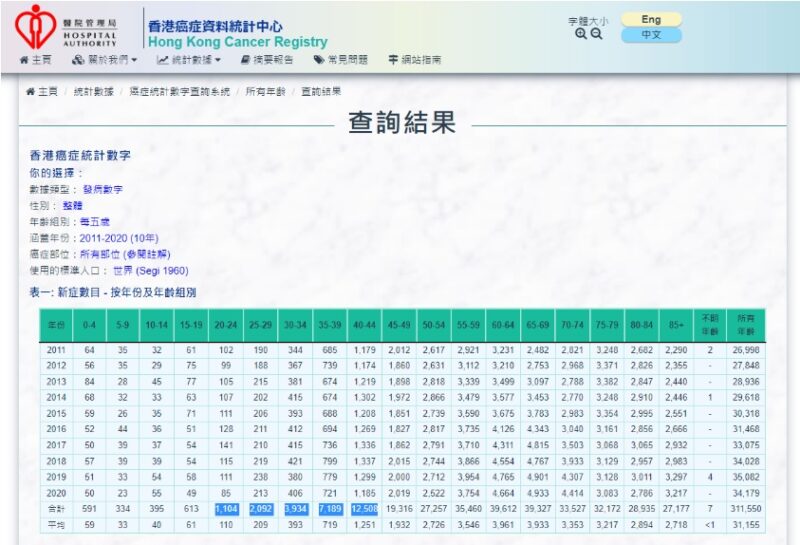Click the Hong Kong Cancer Registry title
Image resolution: width=800 pixels, height=545 pixels.
(x=237, y=42)
